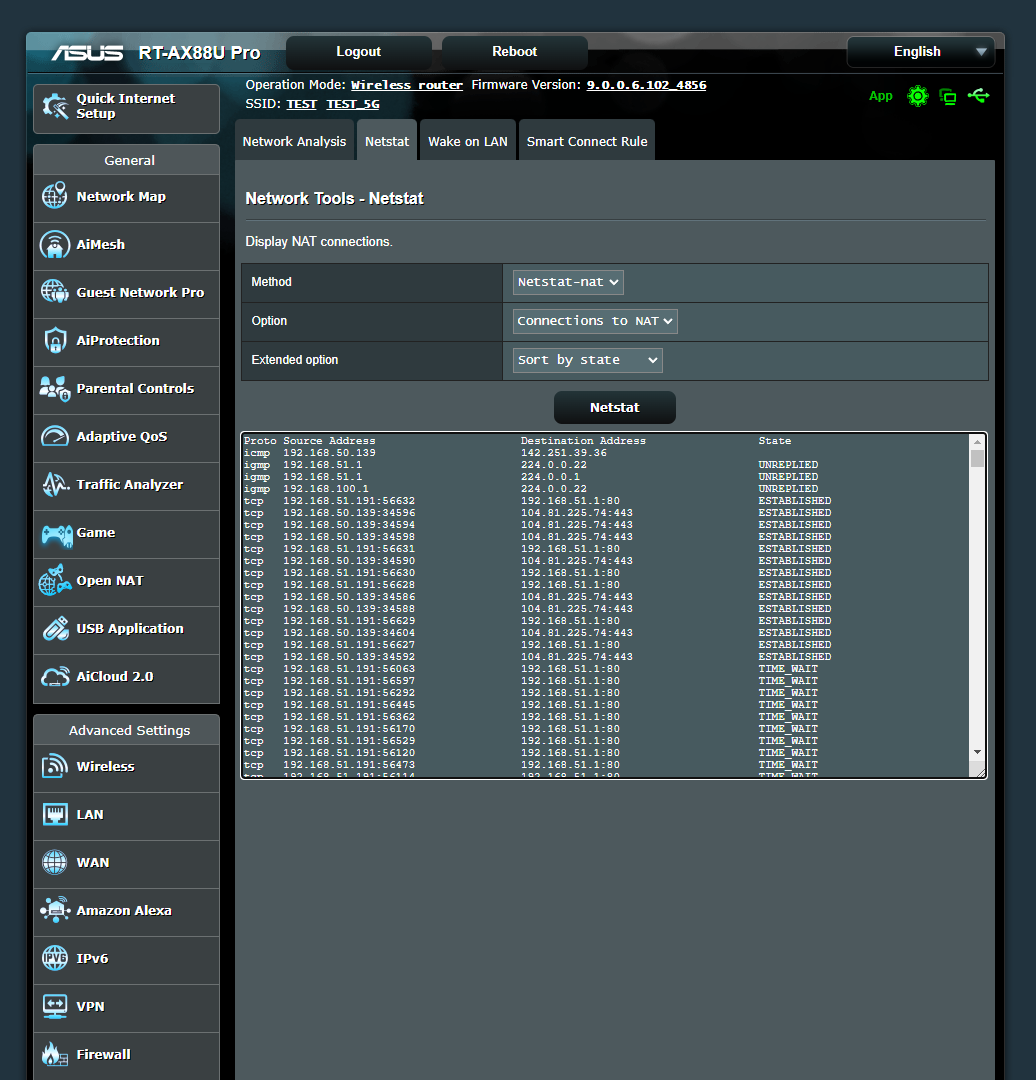
Task: Open the Sort by state dropdown
Action: [x=587, y=360]
